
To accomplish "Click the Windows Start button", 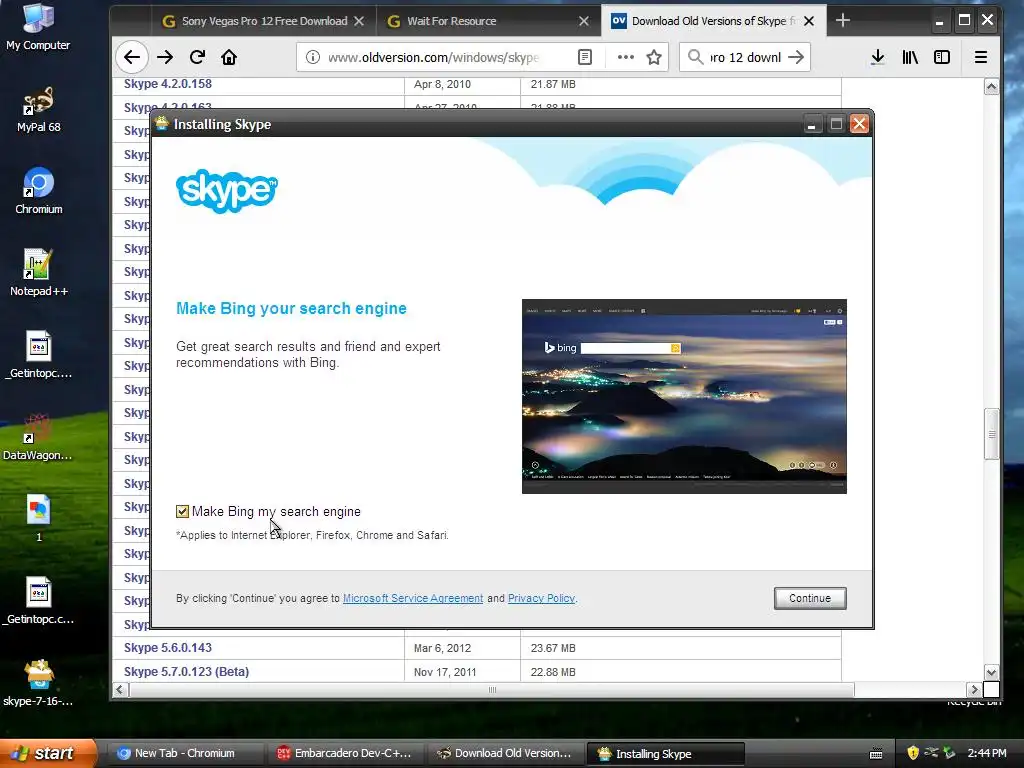I will pyautogui.click(x=48, y=753).
